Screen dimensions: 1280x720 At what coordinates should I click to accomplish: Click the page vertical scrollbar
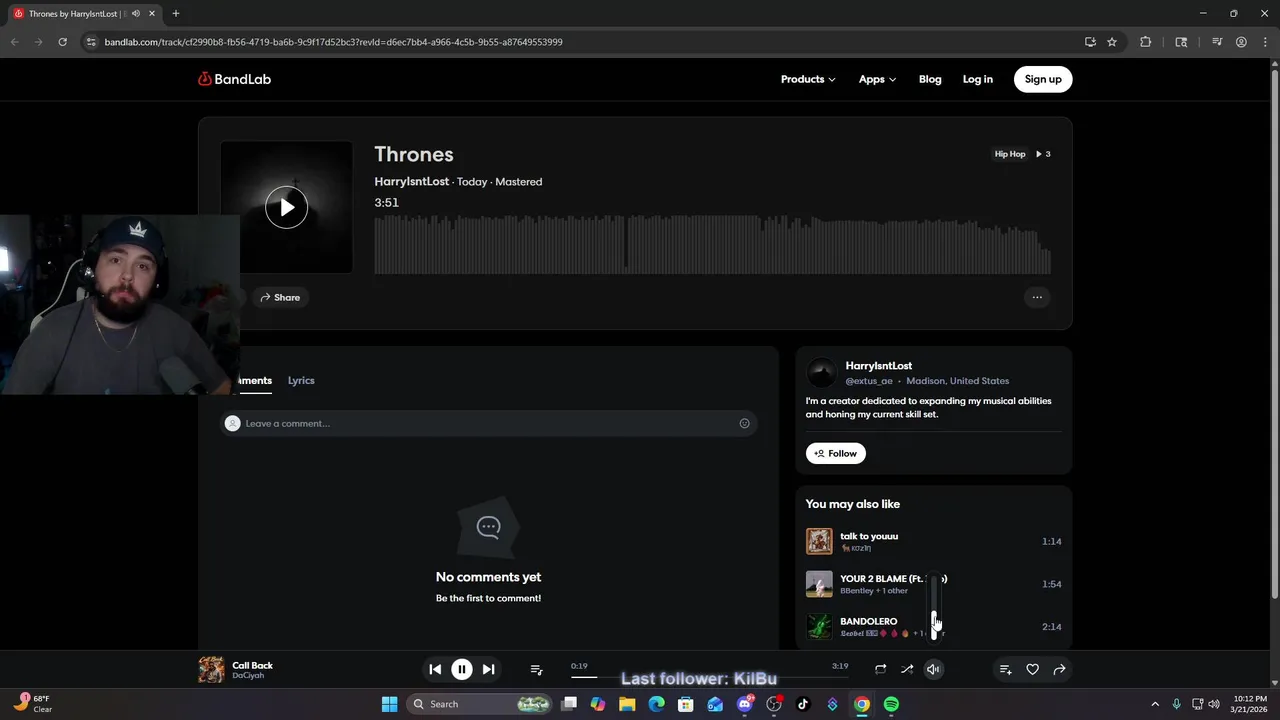pyautogui.click(x=1274, y=335)
